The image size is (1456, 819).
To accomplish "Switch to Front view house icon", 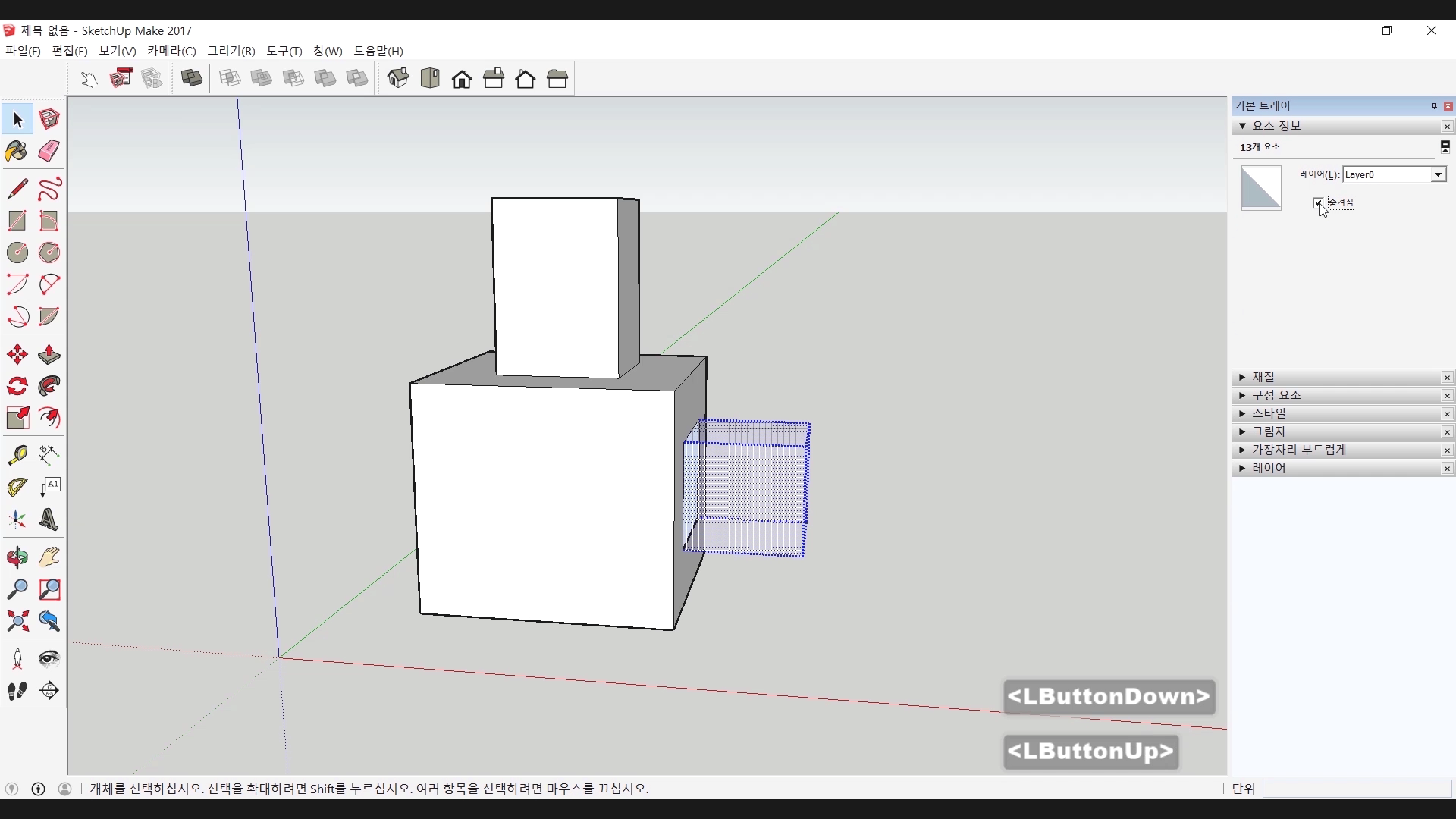I will coord(462,79).
